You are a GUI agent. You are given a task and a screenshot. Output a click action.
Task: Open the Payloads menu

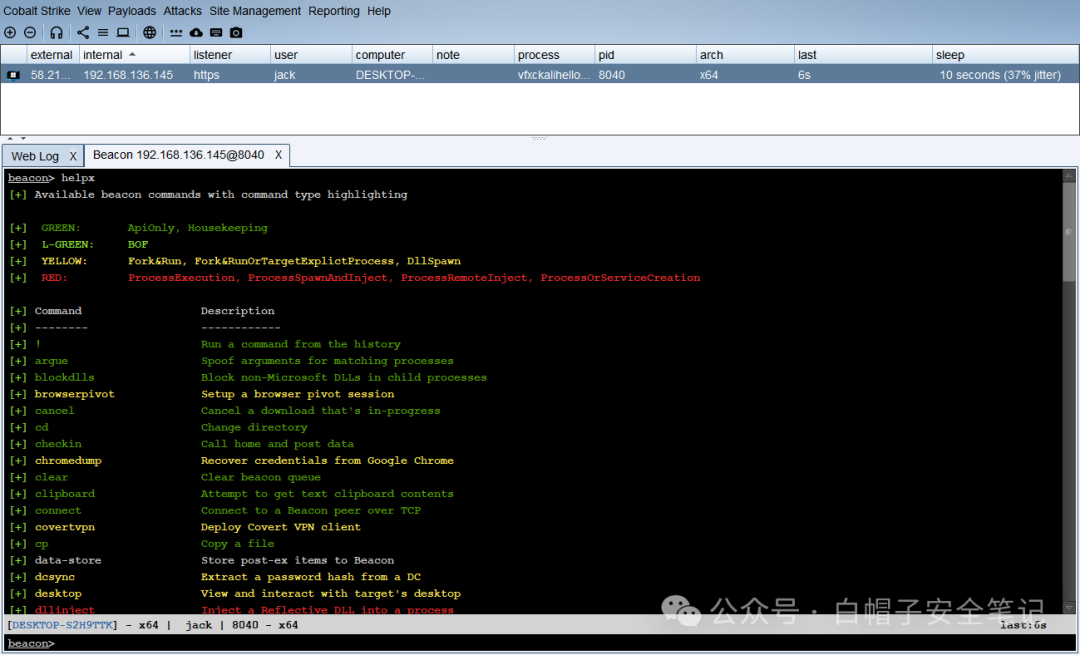[x=132, y=11]
